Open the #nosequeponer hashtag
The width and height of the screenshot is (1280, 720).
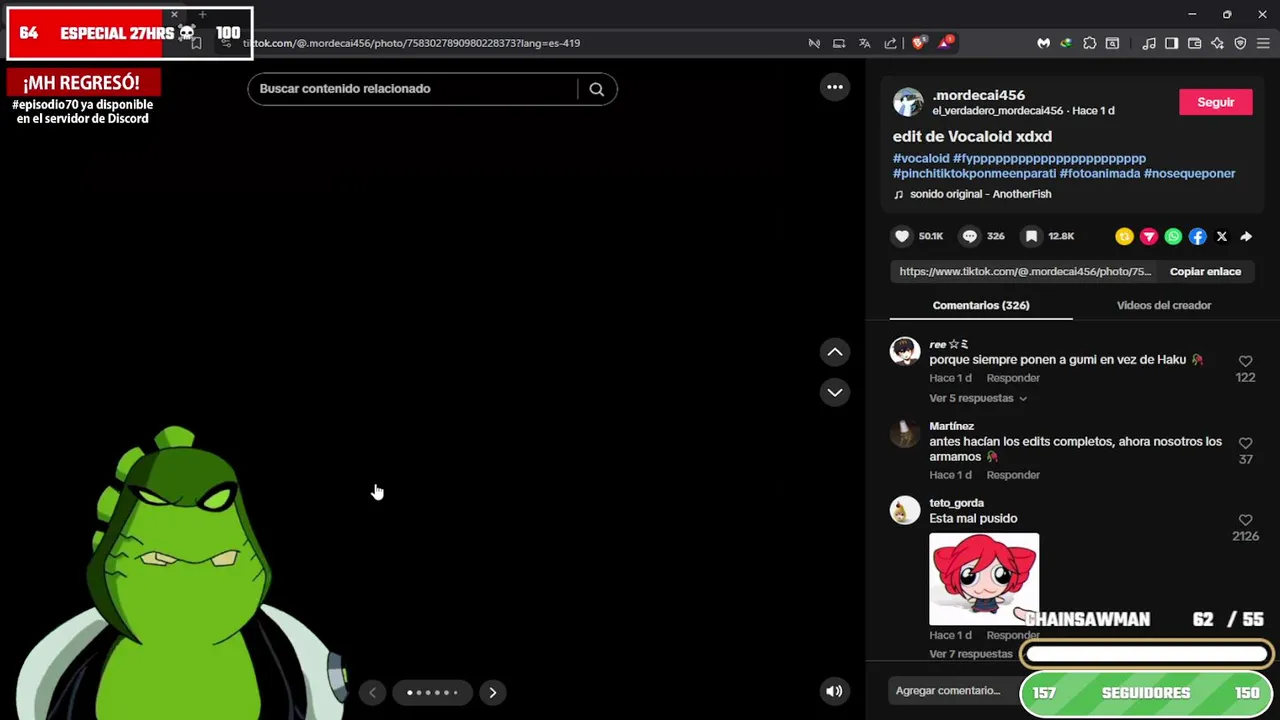[1190, 173]
